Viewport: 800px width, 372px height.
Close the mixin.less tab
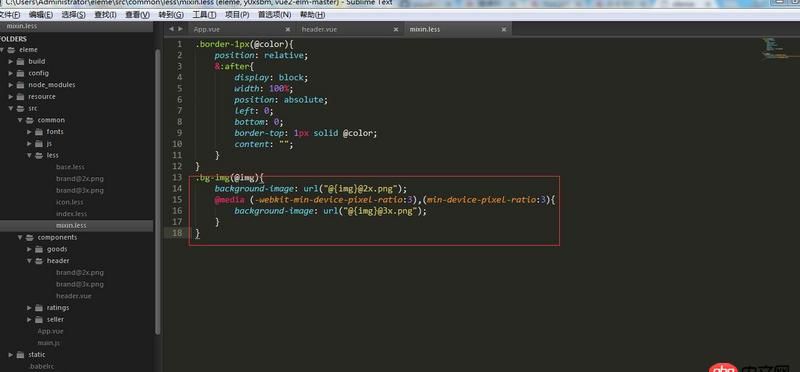(504, 30)
